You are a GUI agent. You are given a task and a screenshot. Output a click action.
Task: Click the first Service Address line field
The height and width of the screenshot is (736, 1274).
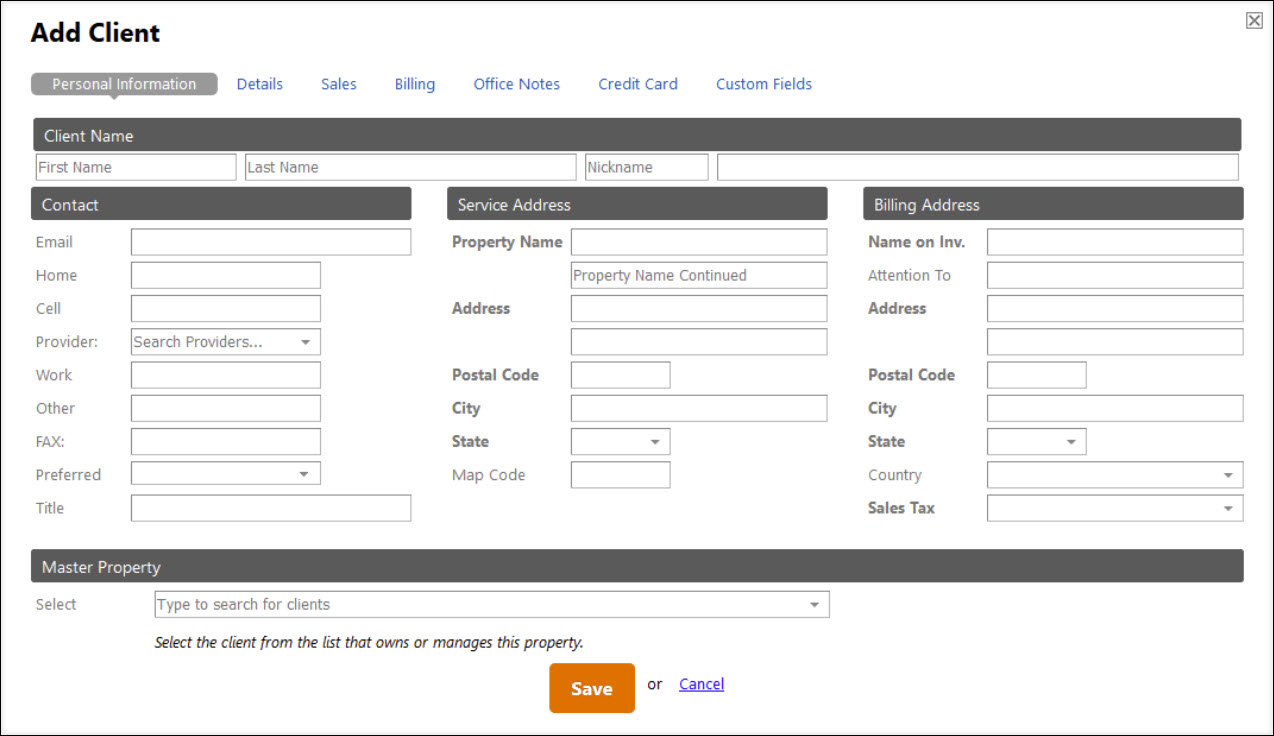699,308
